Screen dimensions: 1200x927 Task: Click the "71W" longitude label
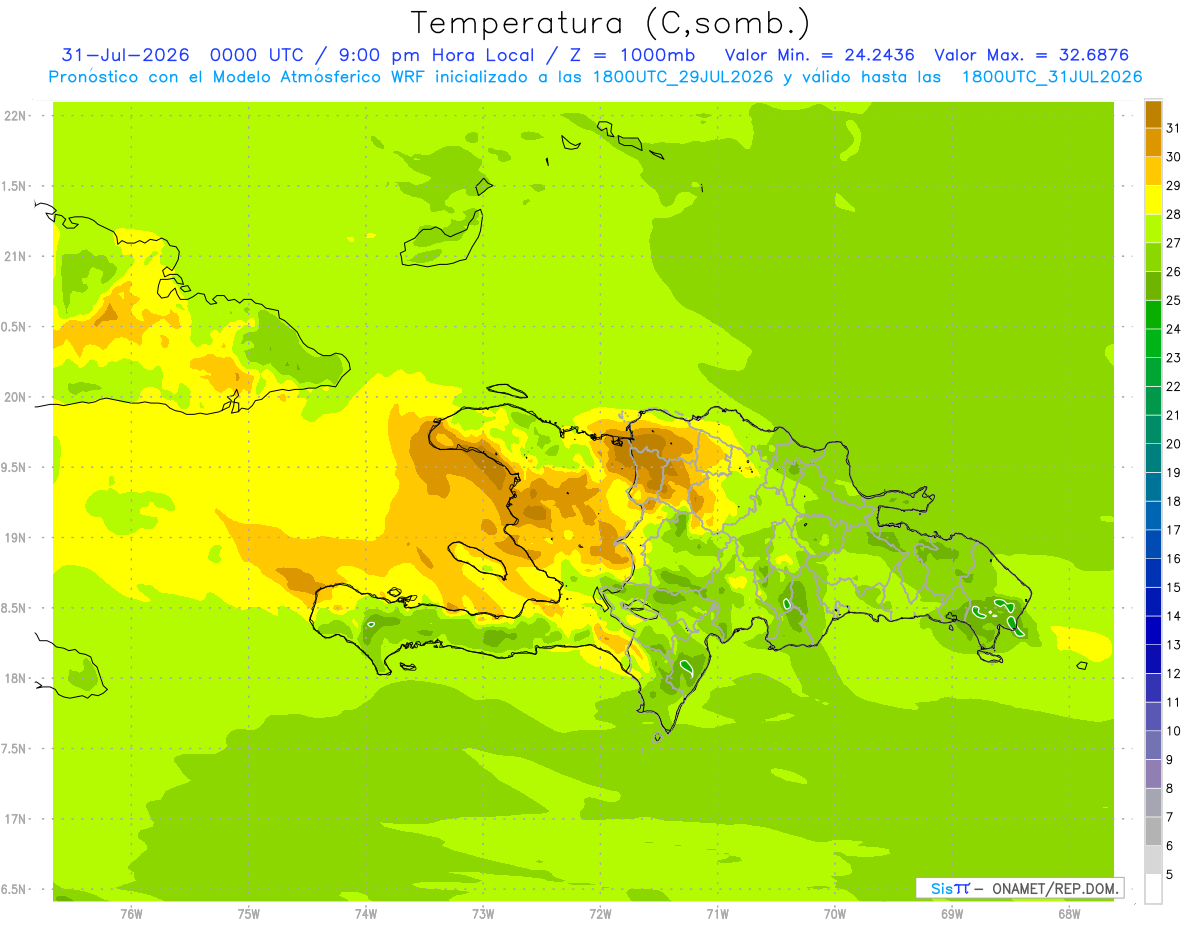point(717,914)
